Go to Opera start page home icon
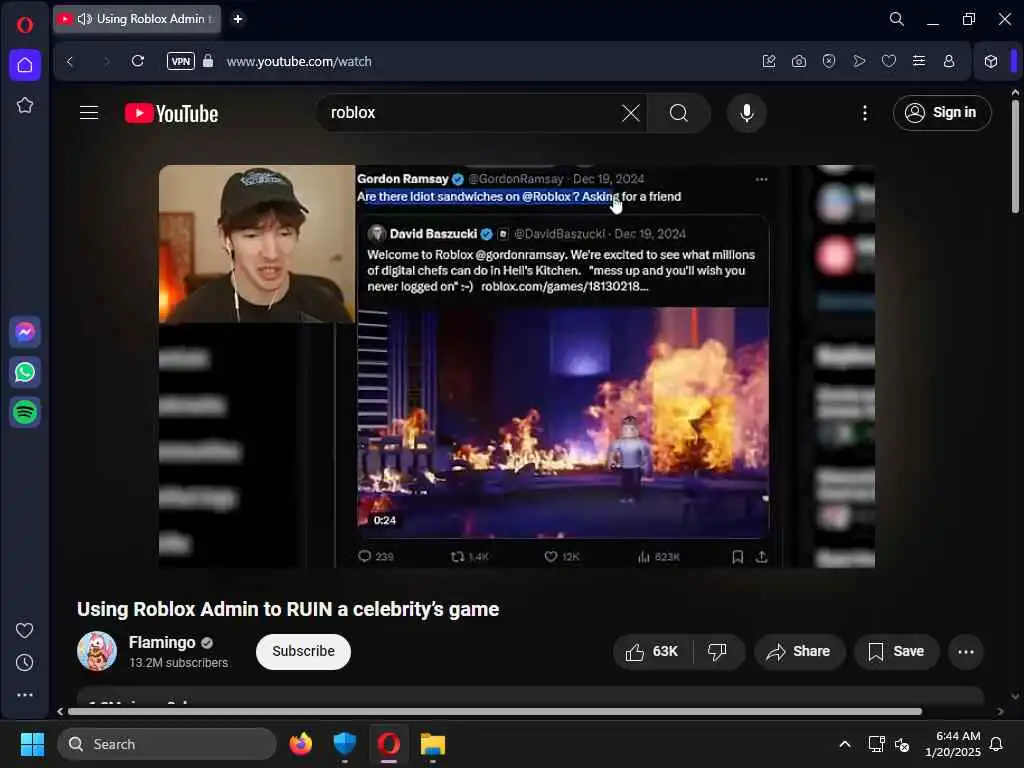Viewport: 1024px width, 768px height. 25,65
